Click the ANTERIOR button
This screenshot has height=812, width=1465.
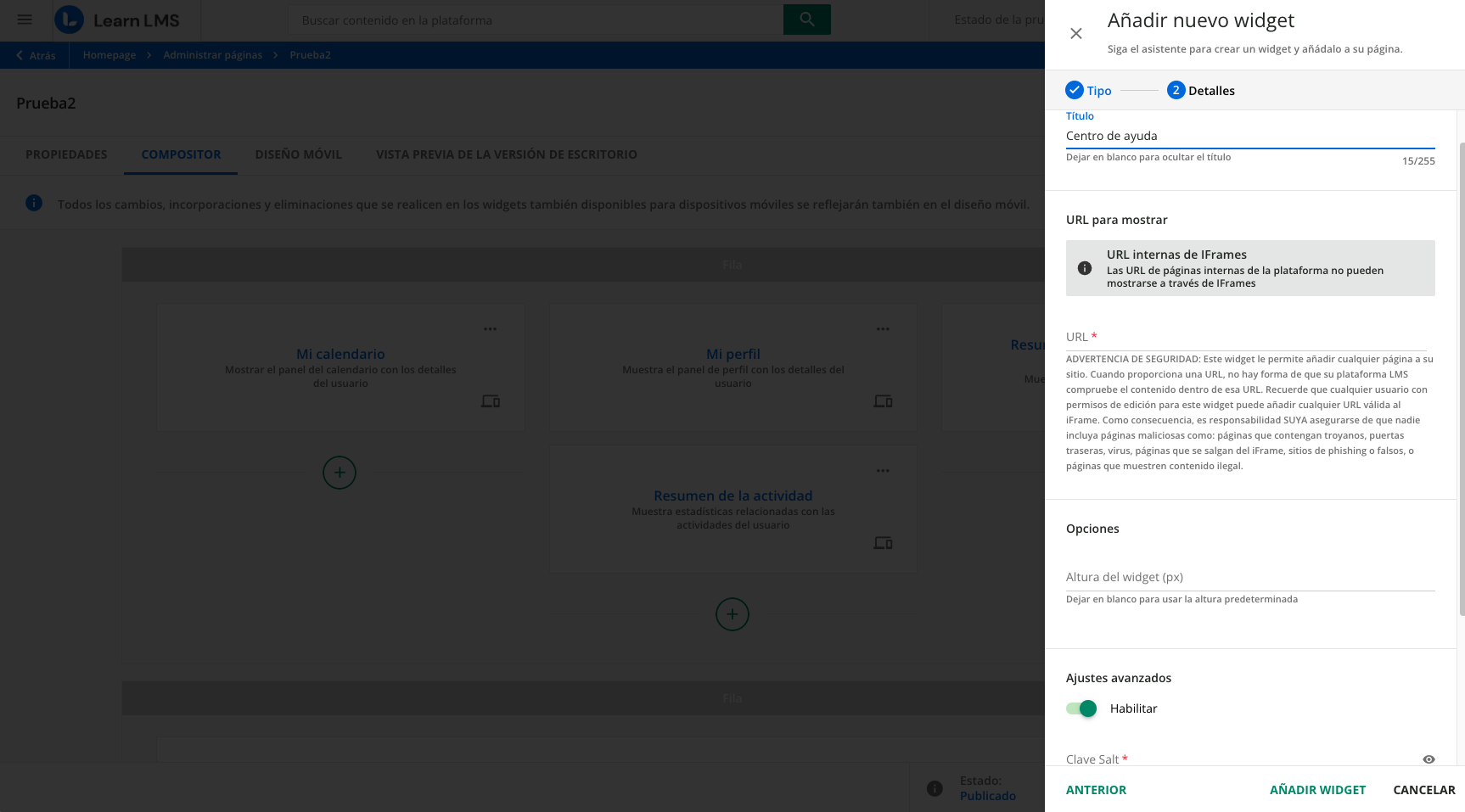point(1096,789)
